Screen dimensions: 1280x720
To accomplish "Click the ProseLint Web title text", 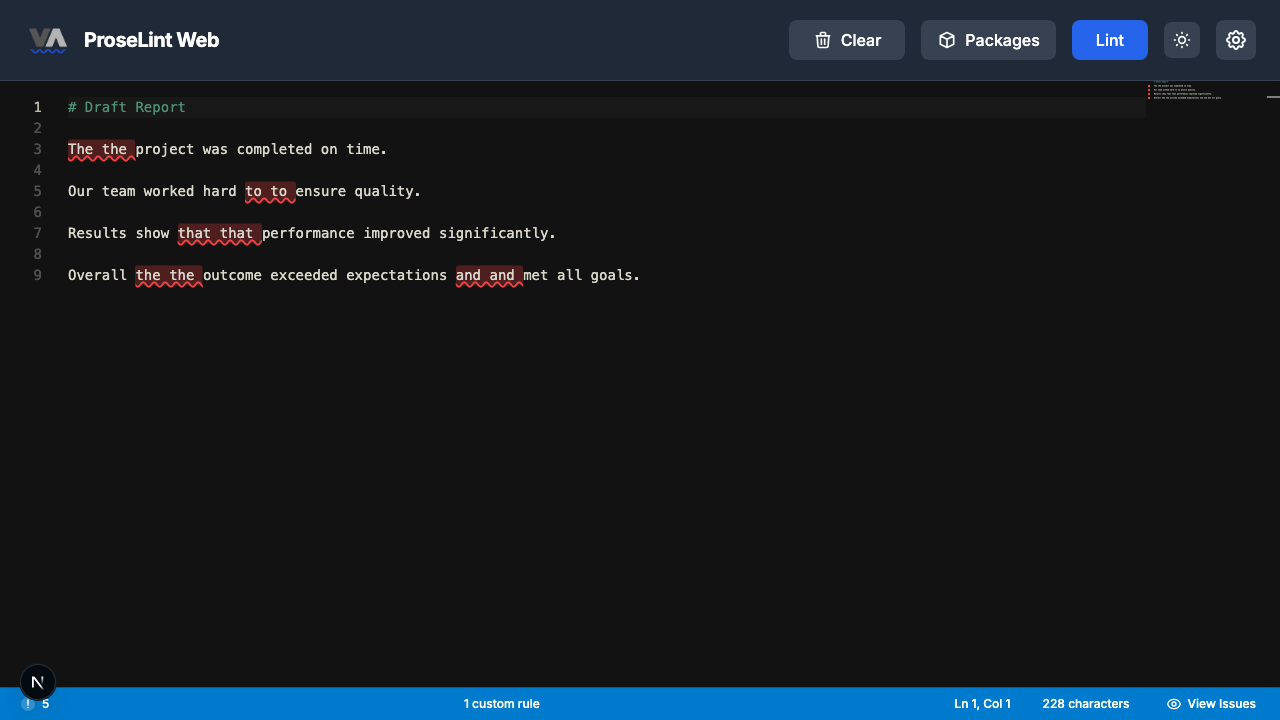I will coord(151,40).
